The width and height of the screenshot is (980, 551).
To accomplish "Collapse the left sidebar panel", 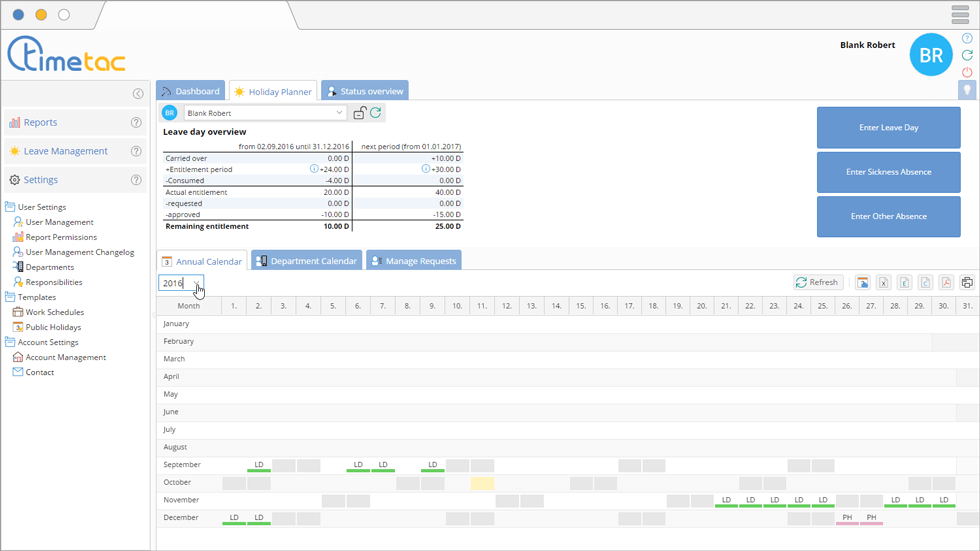I will 138,94.
